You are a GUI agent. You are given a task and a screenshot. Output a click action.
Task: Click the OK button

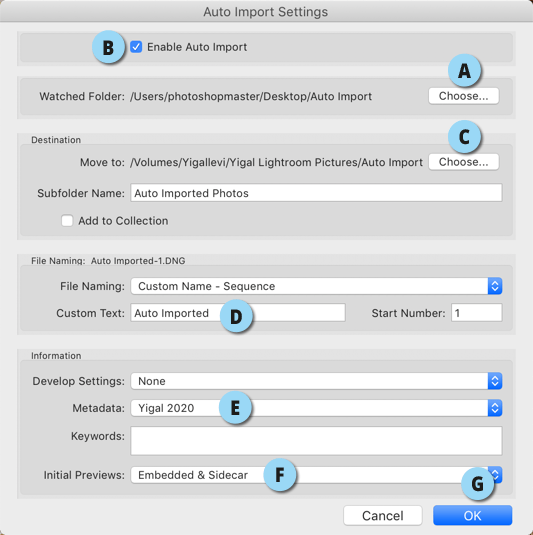click(473, 515)
